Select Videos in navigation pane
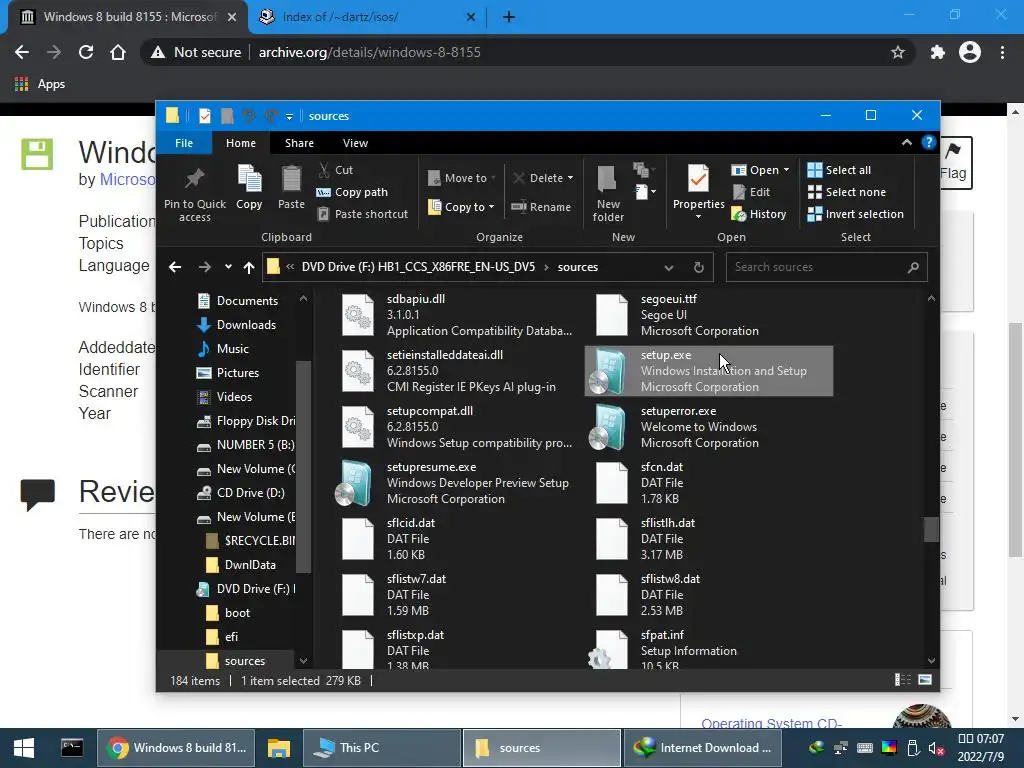This screenshot has width=1024, height=768. (x=225, y=397)
